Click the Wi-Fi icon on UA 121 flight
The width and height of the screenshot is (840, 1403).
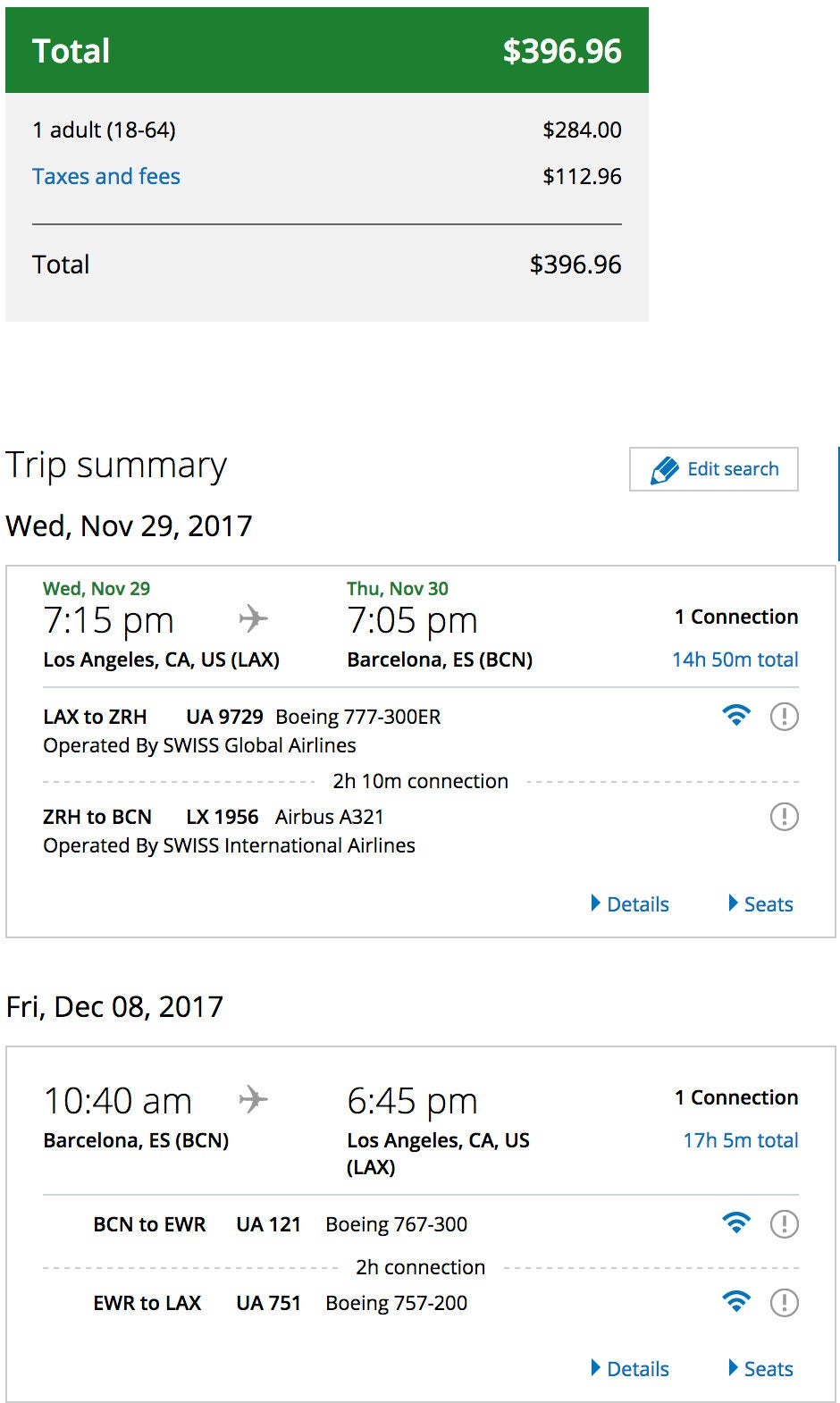(x=735, y=1223)
